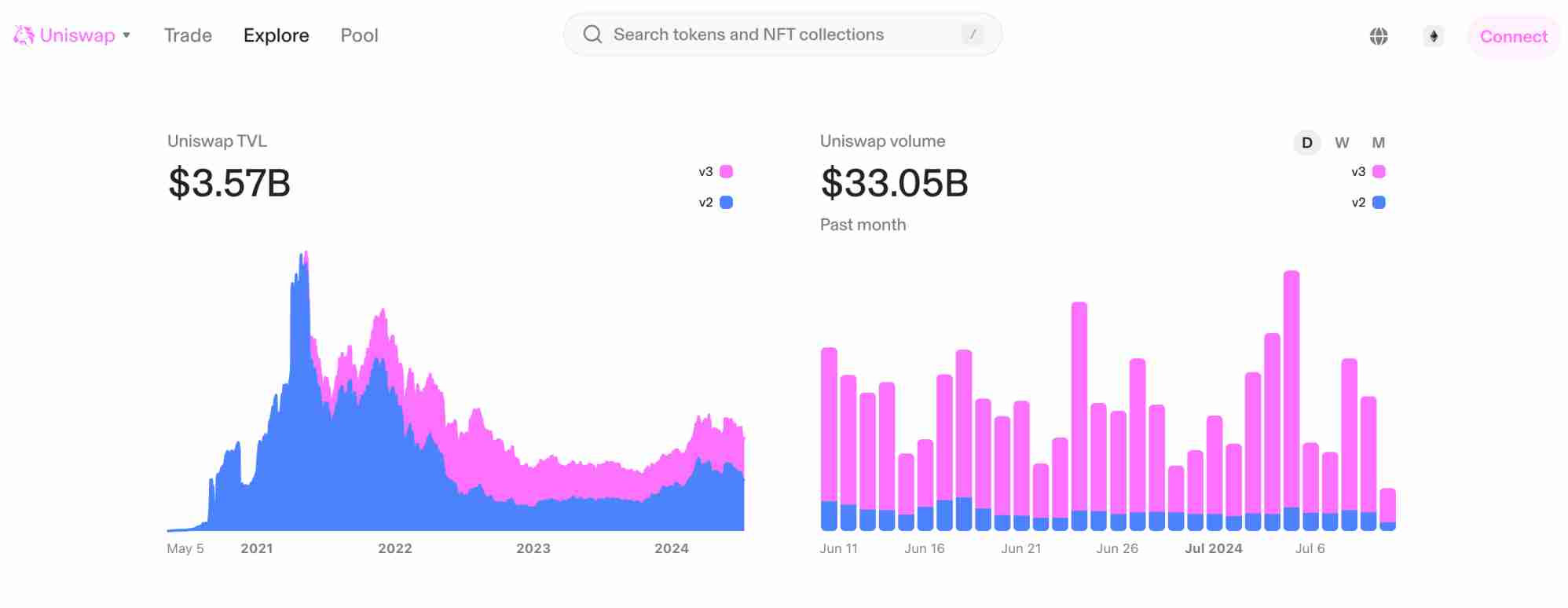
Task: Click the 2021 label on TVL axis
Action: pos(257,548)
